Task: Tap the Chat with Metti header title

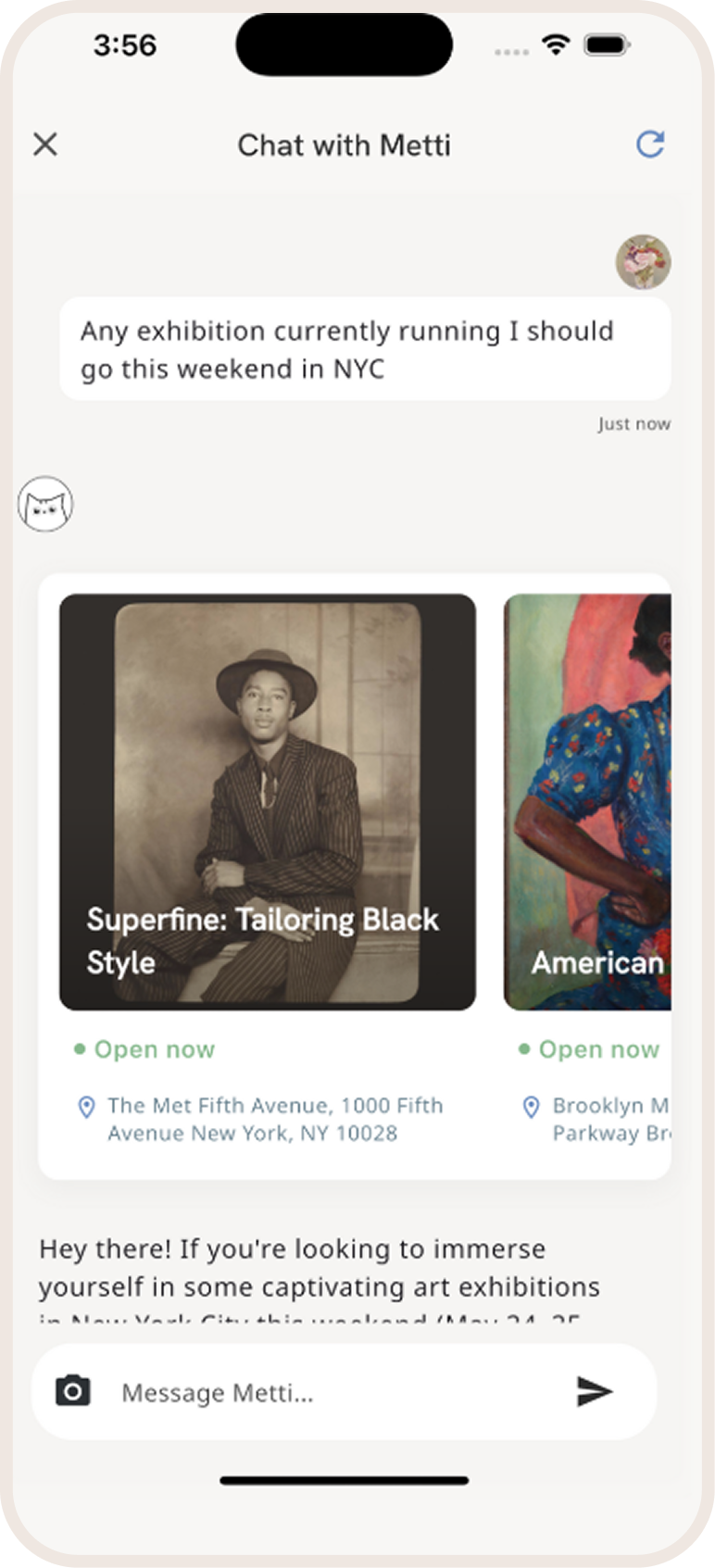Action: click(344, 145)
